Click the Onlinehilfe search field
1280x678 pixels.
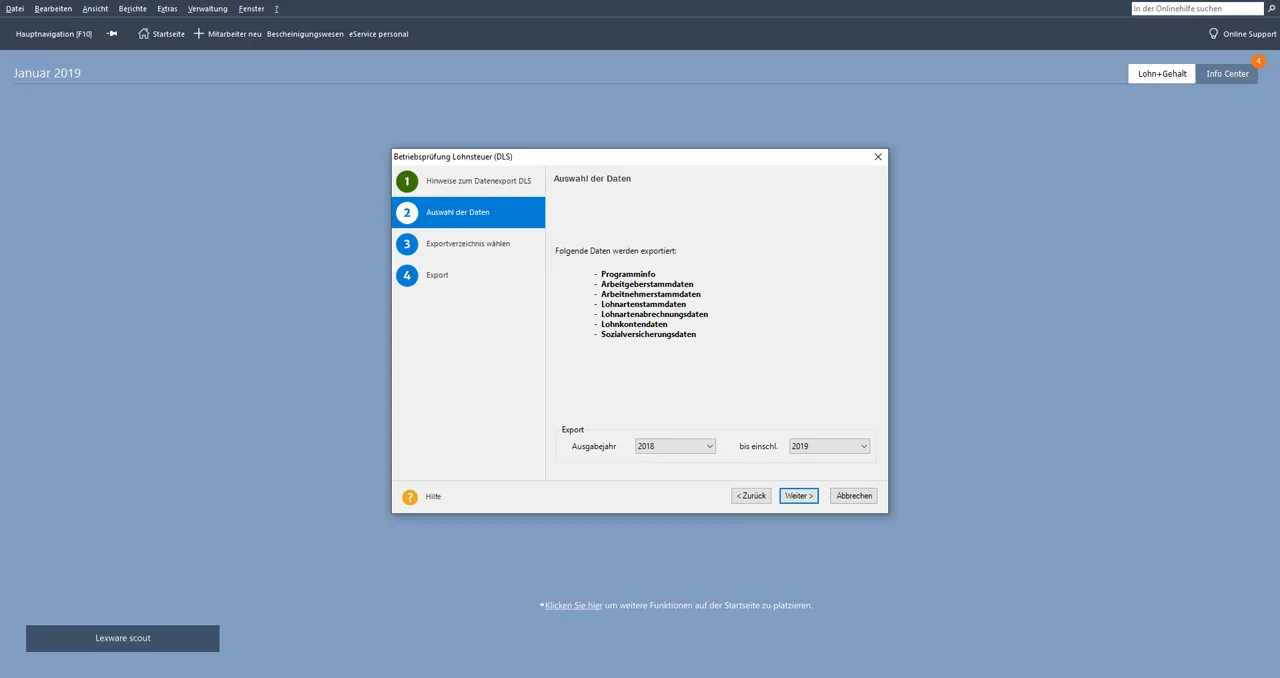(x=1197, y=8)
